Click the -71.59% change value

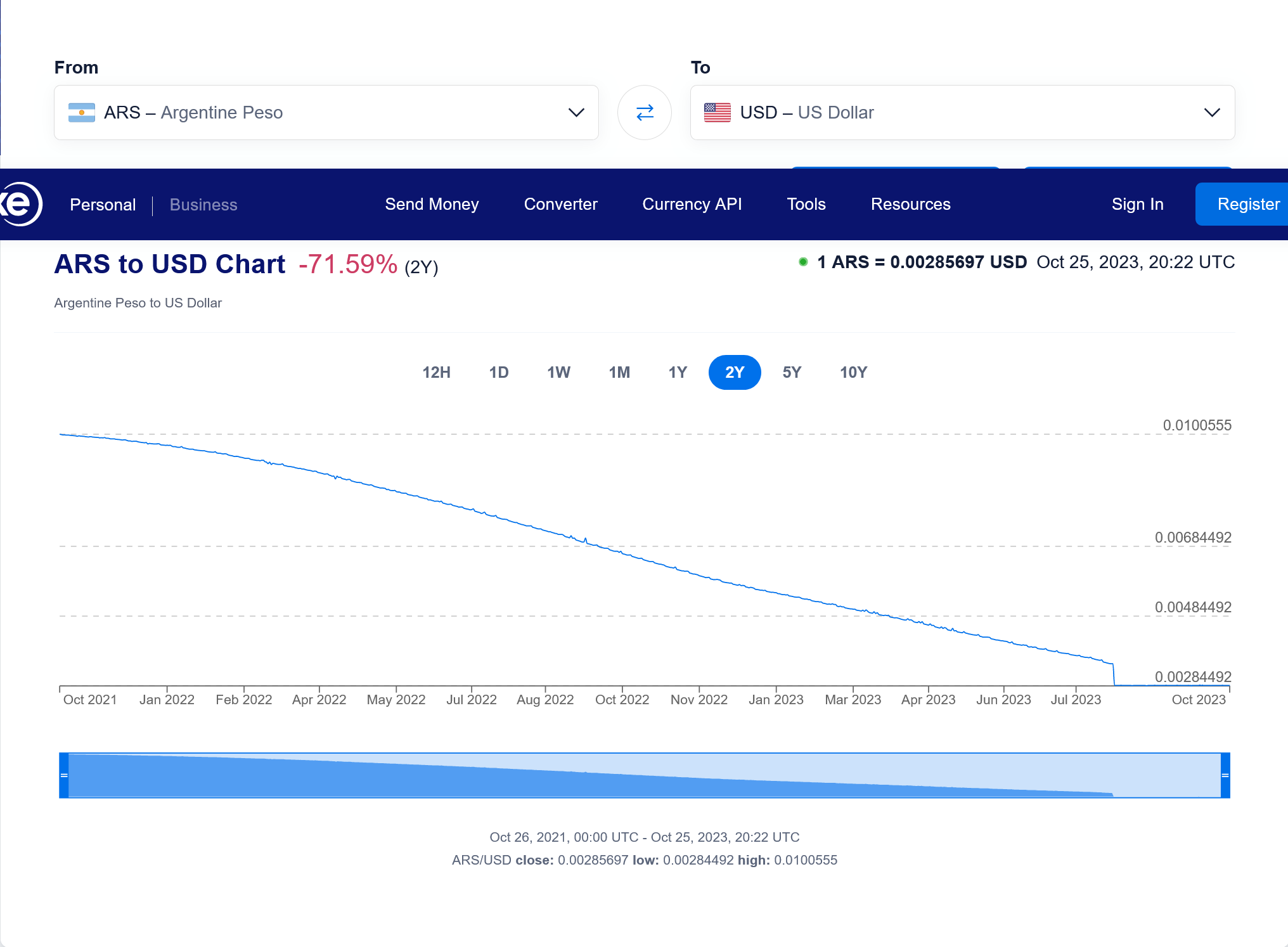(348, 264)
